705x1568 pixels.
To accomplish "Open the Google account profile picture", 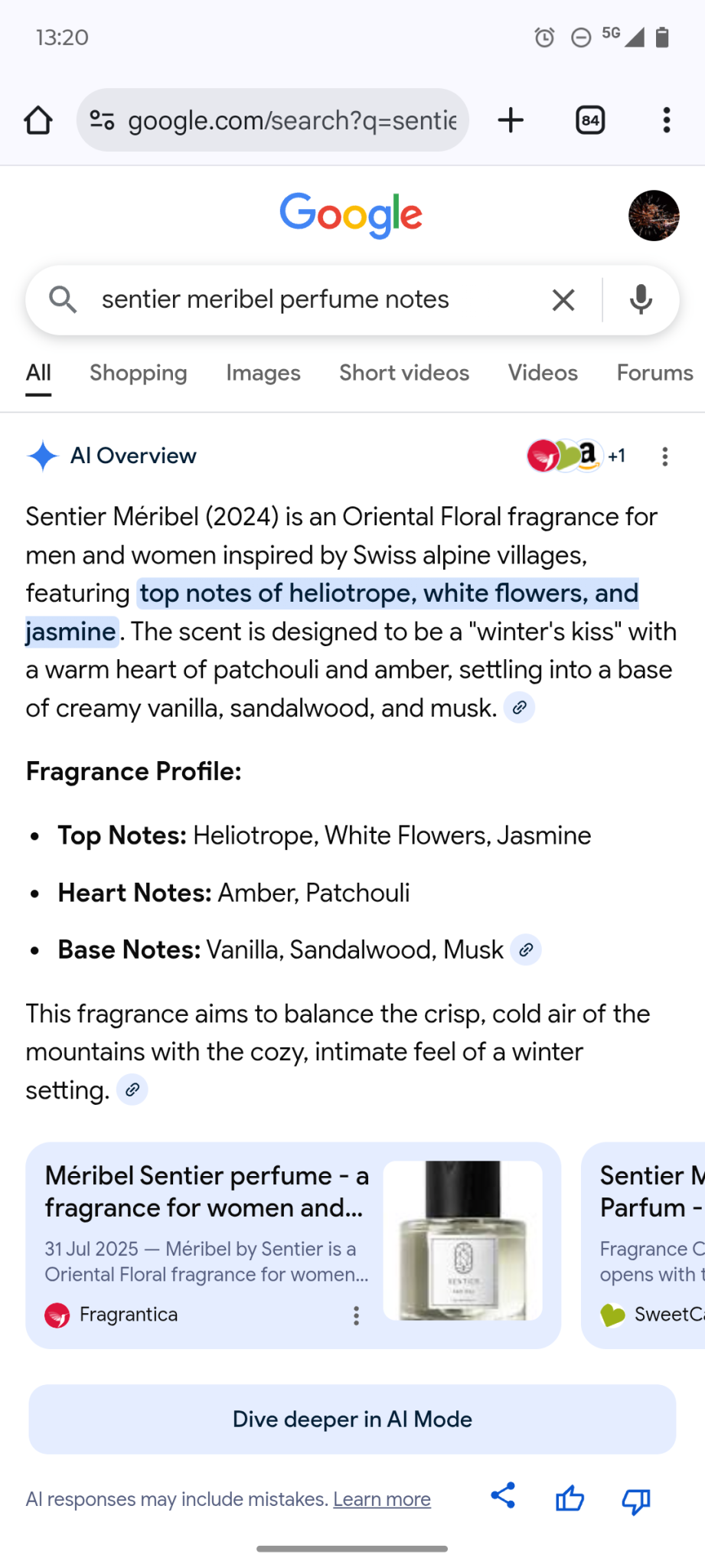I will [654, 216].
